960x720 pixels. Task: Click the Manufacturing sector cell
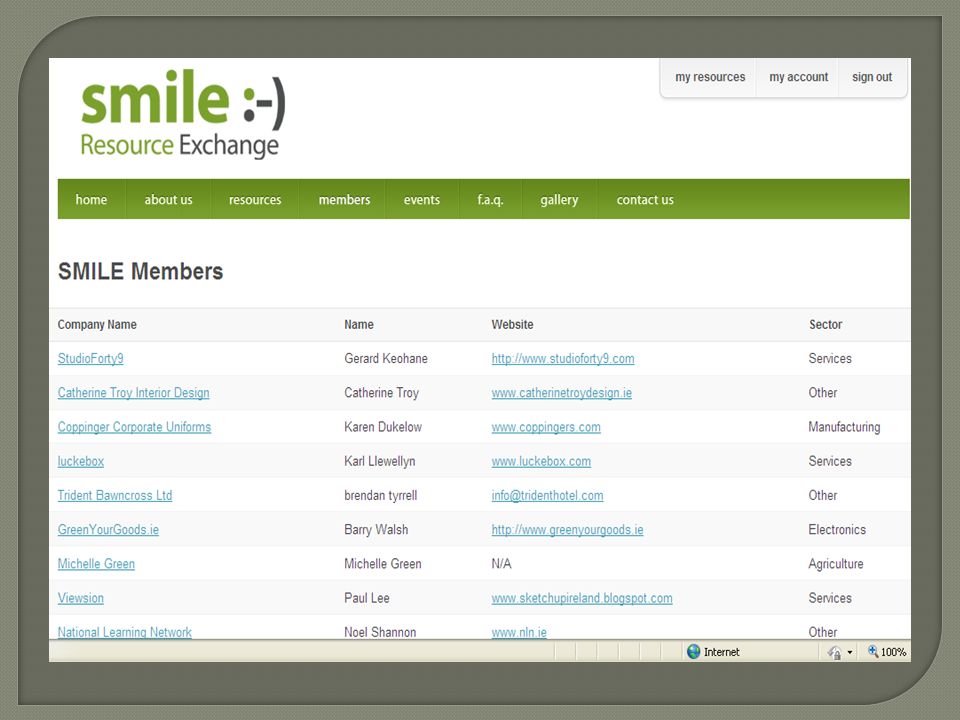point(844,427)
